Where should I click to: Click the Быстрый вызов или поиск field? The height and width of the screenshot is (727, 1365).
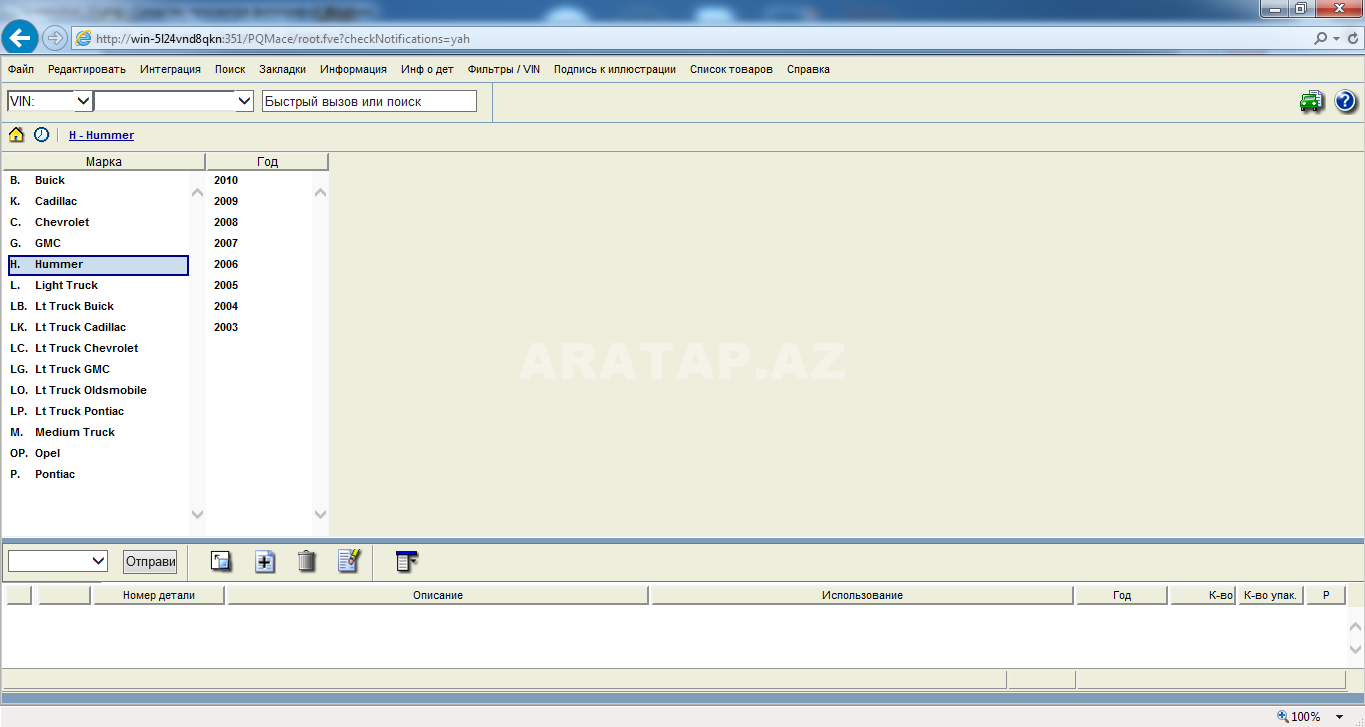369,101
